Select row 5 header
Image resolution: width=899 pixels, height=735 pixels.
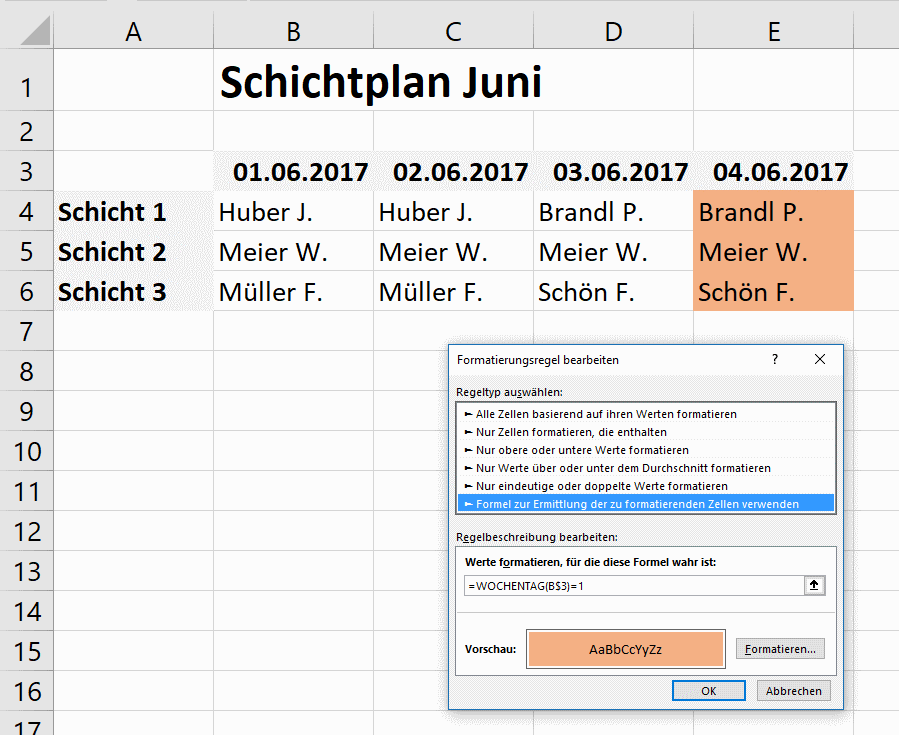click(26, 251)
